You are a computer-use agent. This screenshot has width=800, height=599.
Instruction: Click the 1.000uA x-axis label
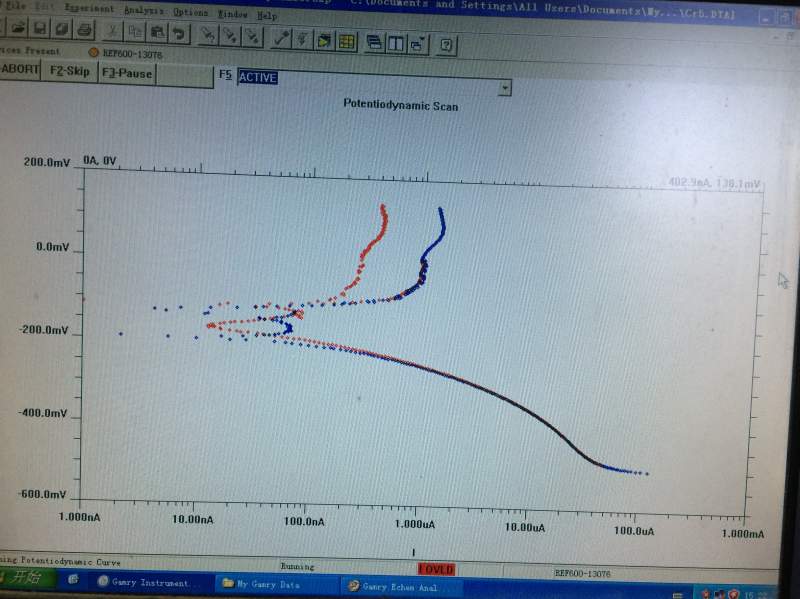pyautogui.click(x=415, y=524)
